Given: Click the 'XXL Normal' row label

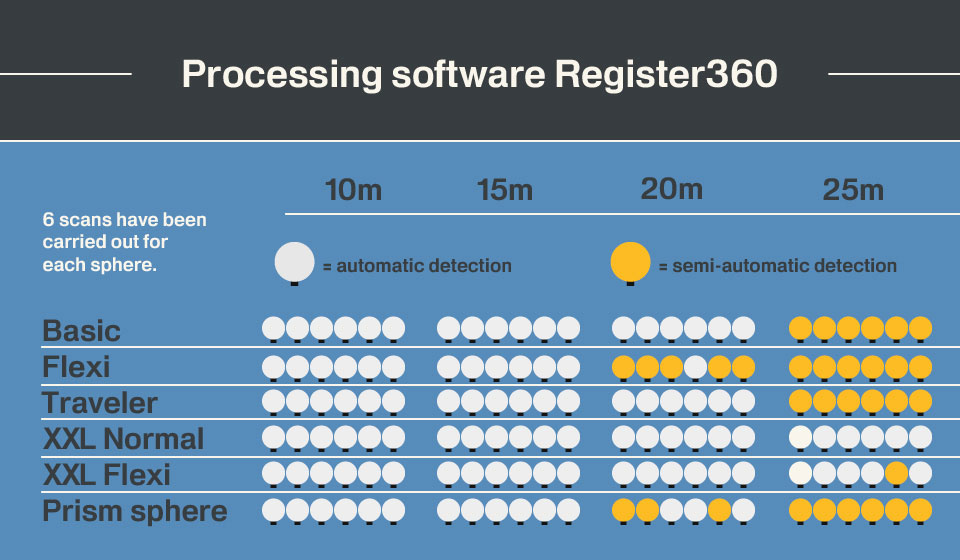Looking at the screenshot, I should click(123, 439).
